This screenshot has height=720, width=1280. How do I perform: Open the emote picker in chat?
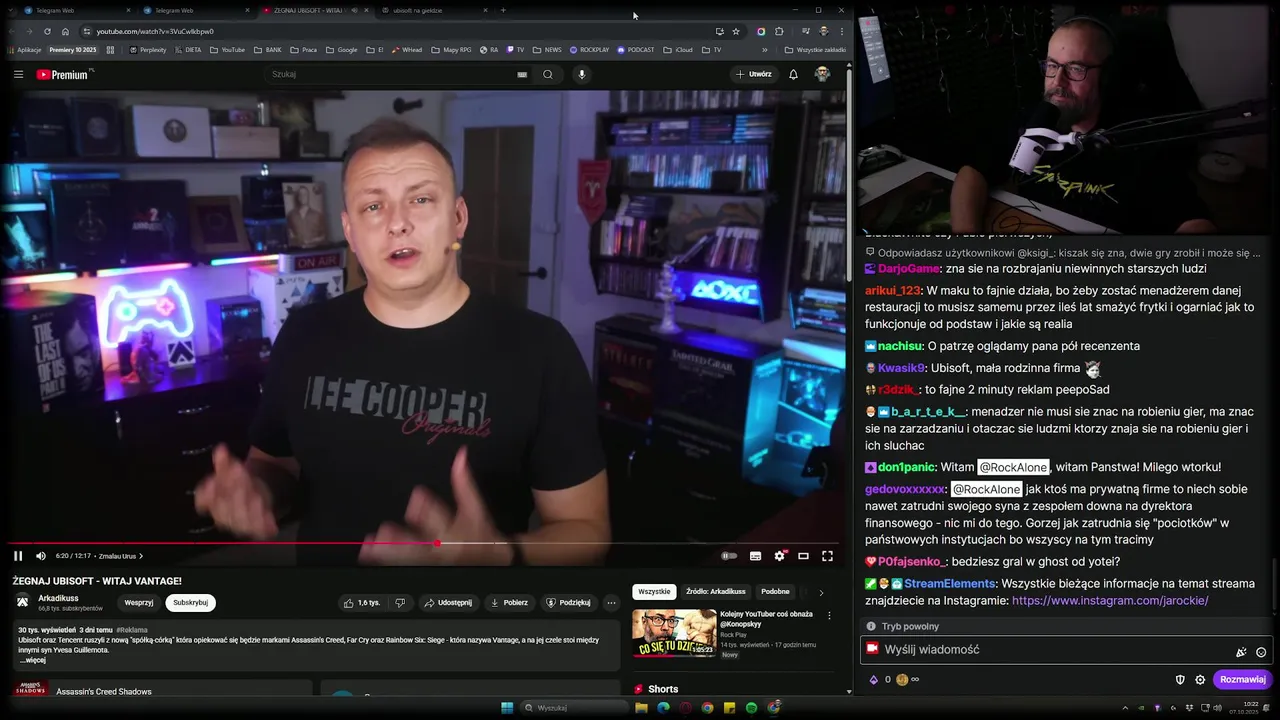pos(1261,651)
